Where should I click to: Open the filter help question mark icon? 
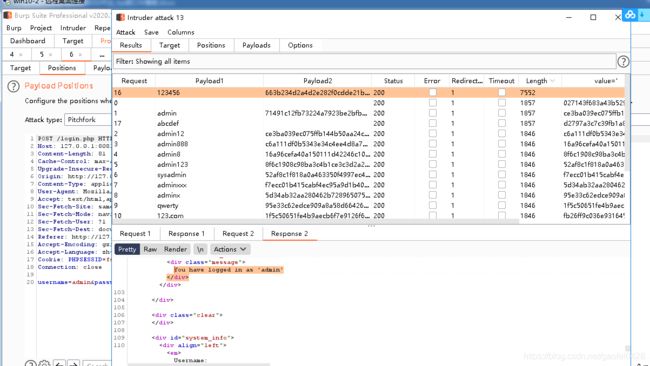point(623,61)
